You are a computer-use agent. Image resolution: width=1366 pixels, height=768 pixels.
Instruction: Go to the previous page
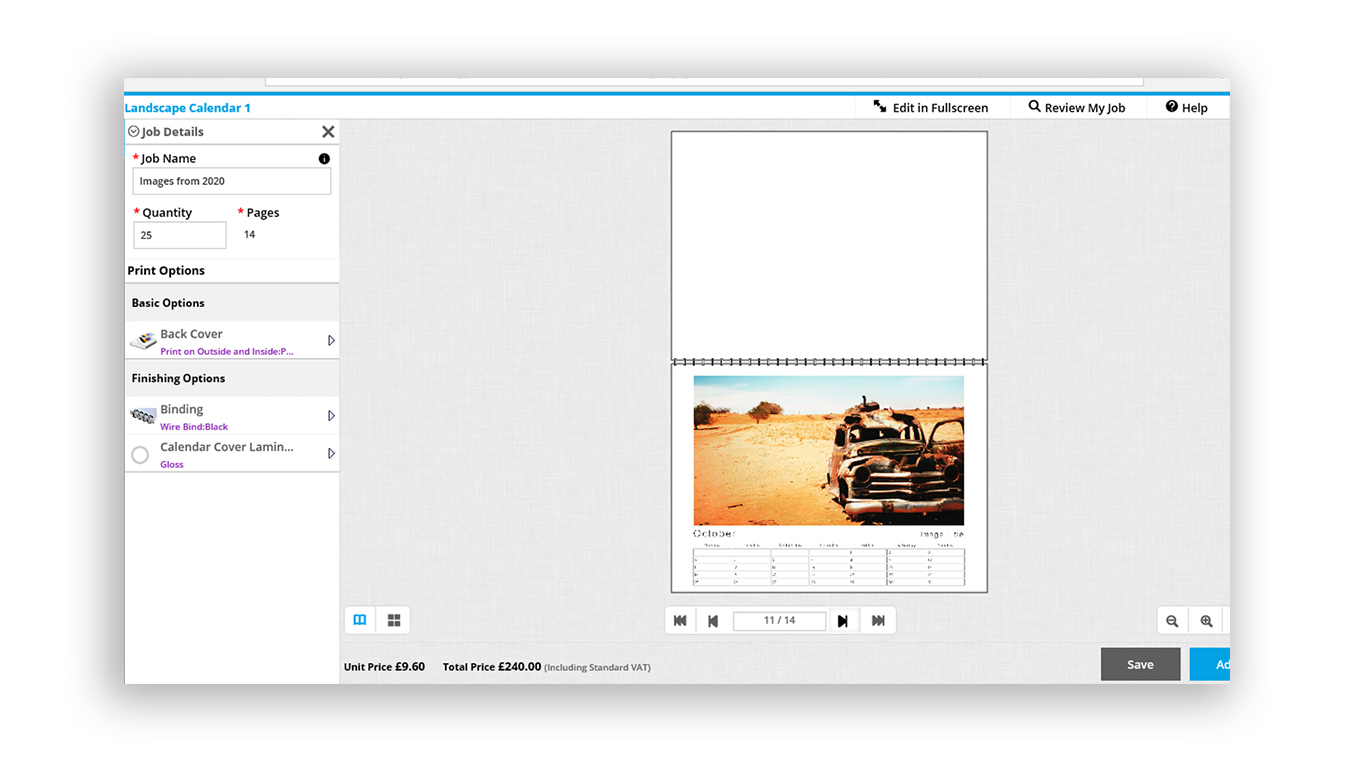tap(712, 620)
